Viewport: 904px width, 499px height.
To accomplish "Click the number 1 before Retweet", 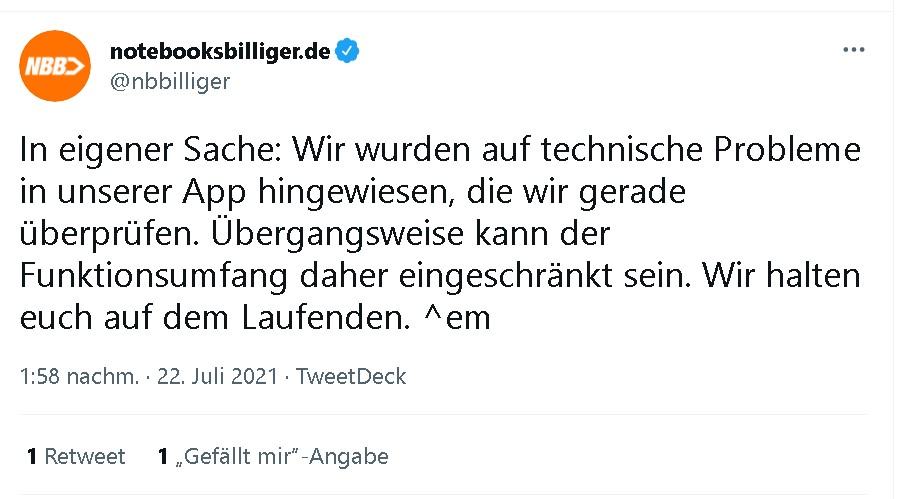I will [x=32, y=457].
